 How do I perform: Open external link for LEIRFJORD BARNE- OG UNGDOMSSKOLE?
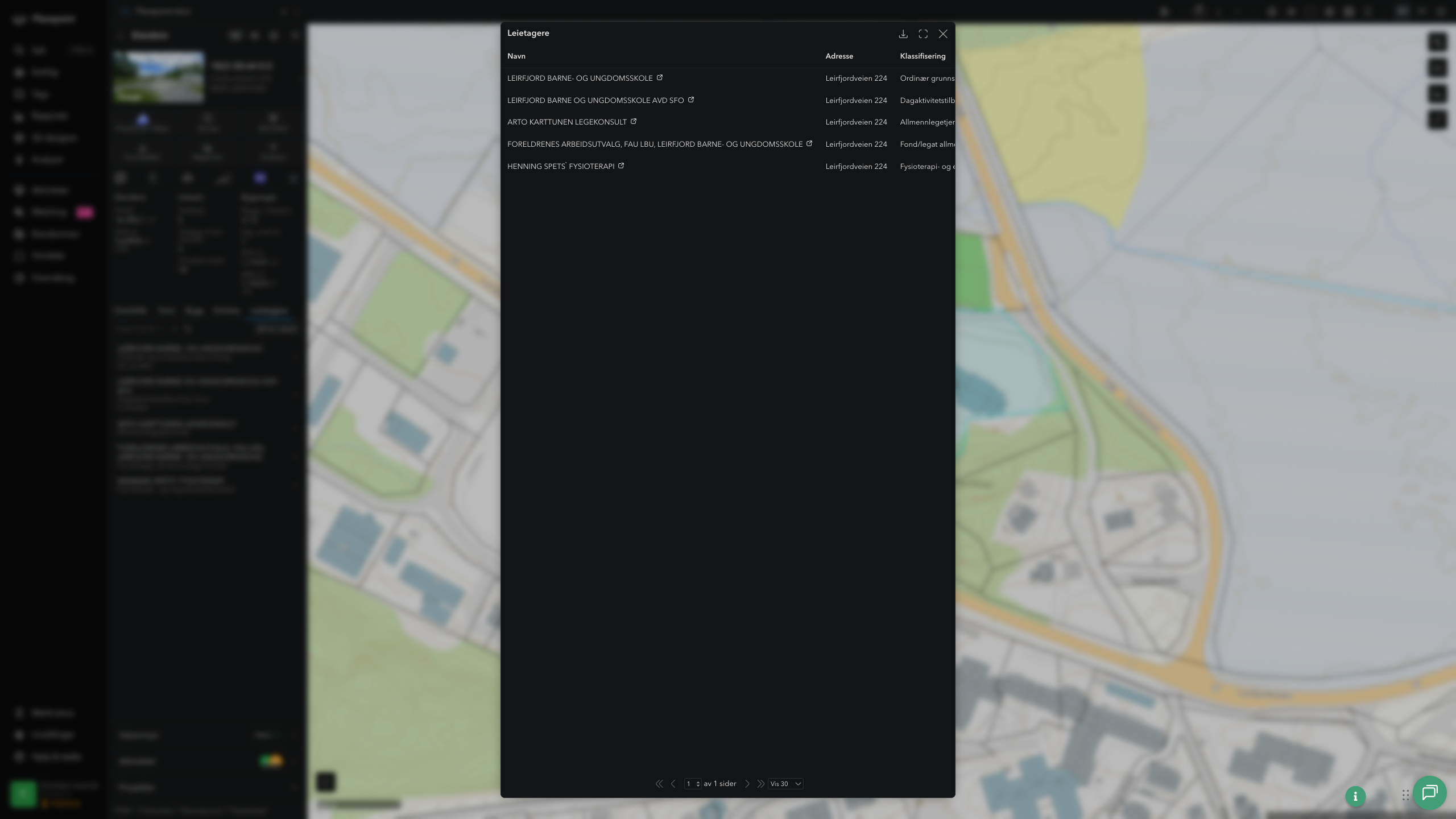tap(660, 77)
